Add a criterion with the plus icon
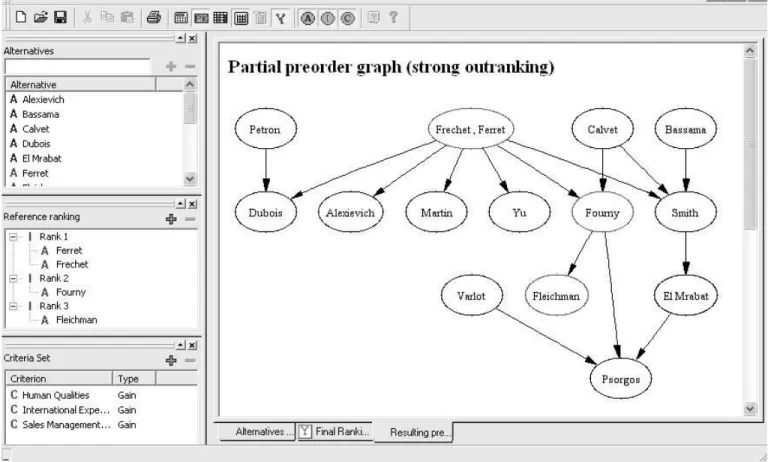 click(171, 360)
